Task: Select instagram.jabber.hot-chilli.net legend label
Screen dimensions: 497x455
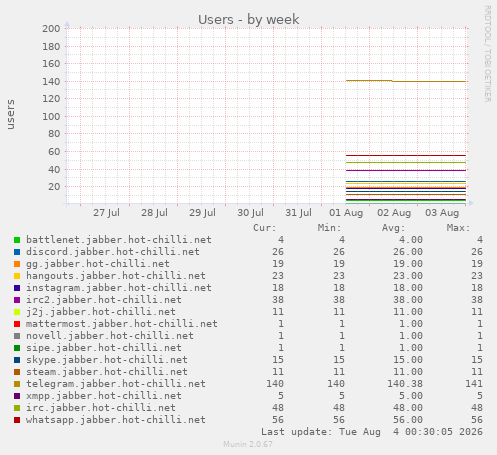Action: coord(119,288)
